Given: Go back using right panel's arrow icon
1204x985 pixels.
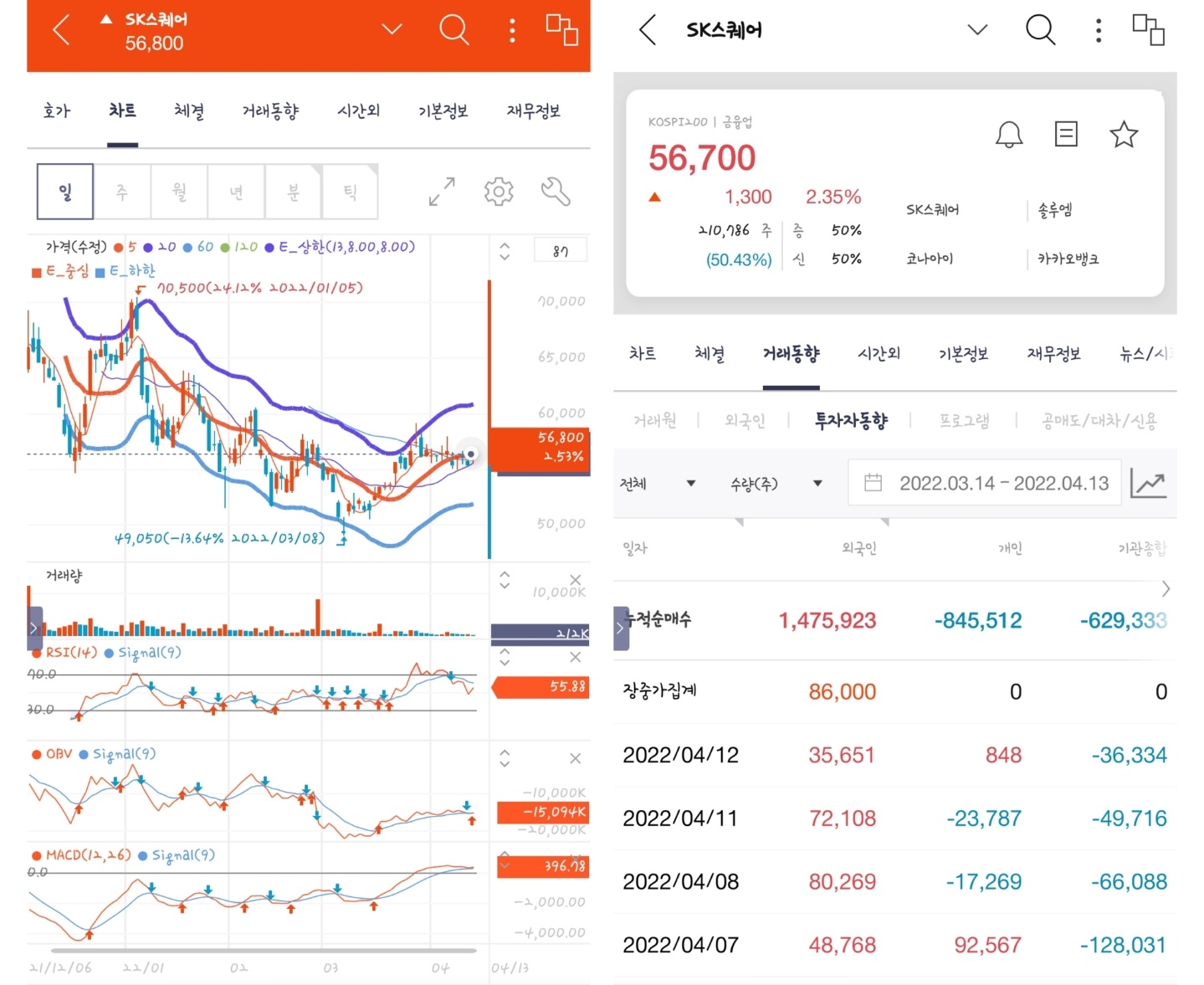Looking at the screenshot, I should click(648, 30).
